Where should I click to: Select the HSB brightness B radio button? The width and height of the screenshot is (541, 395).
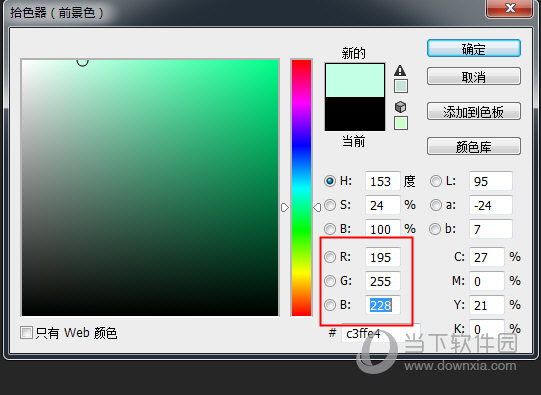(x=330, y=229)
